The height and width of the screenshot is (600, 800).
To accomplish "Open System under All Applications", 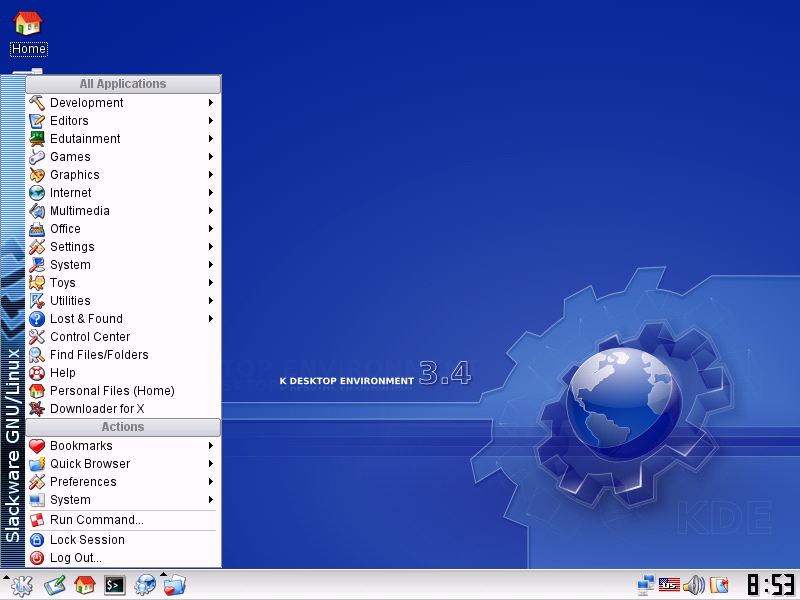I will pos(123,265).
